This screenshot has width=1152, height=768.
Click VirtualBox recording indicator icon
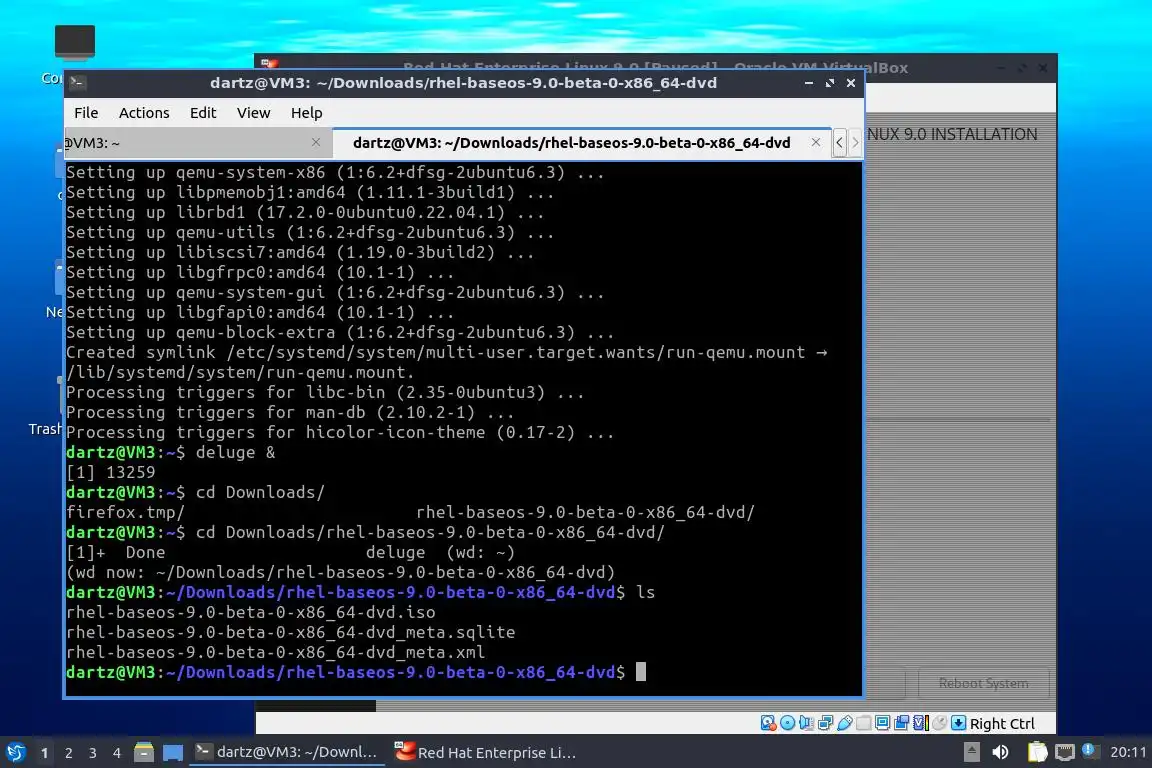click(x=901, y=723)
